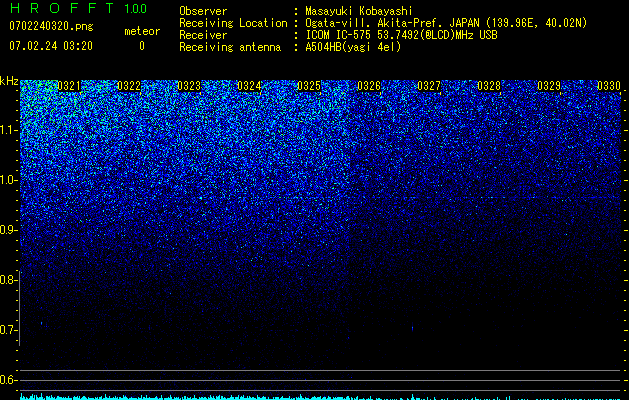Click the 0.9 kHz axis label
Viewport: 629px width, 400px height.
click(9, 230)
